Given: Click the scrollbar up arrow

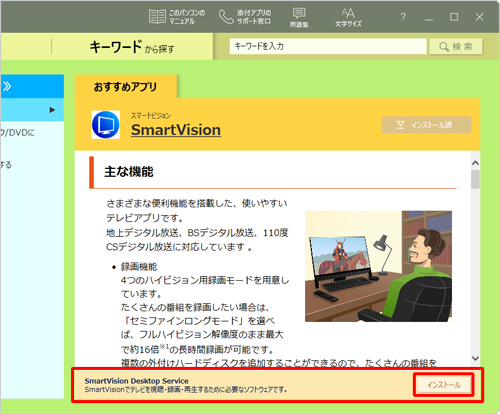Looking at the screenshot, I should coord(475,163).
